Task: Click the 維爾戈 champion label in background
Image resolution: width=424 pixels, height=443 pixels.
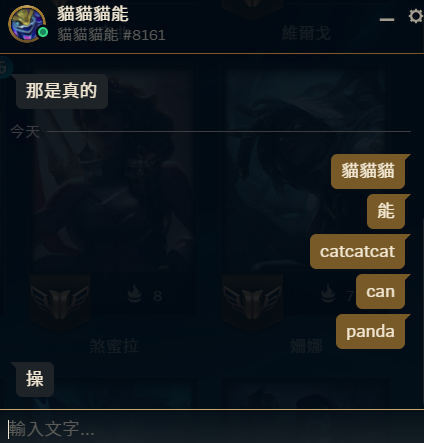Action: tap(306, 33)
